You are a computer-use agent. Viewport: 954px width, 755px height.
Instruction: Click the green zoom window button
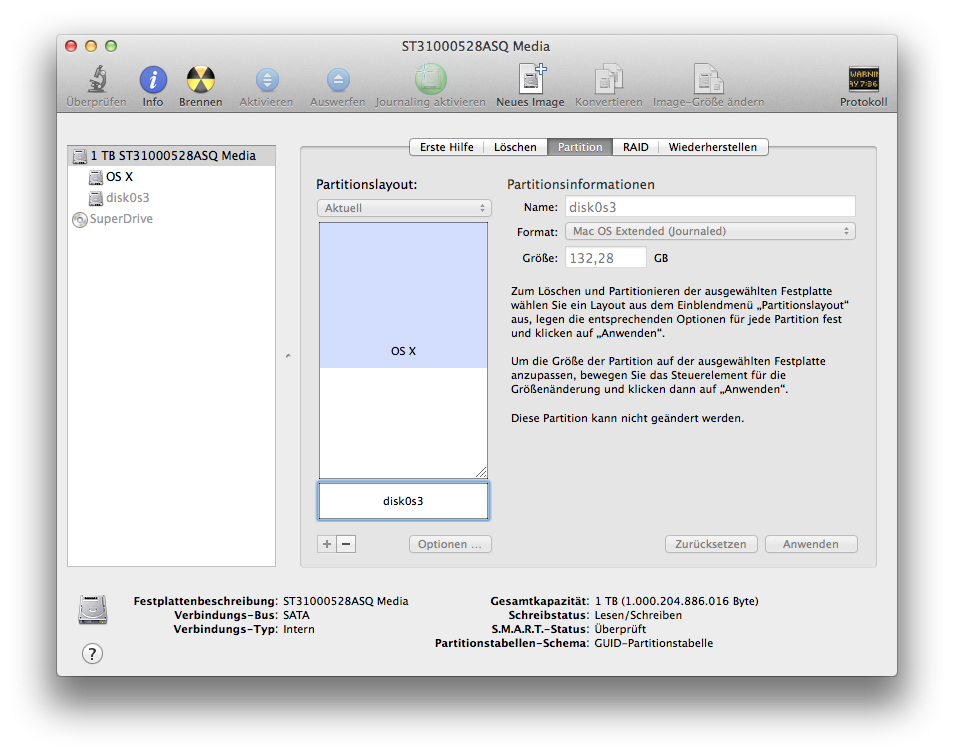click(111, 46)
